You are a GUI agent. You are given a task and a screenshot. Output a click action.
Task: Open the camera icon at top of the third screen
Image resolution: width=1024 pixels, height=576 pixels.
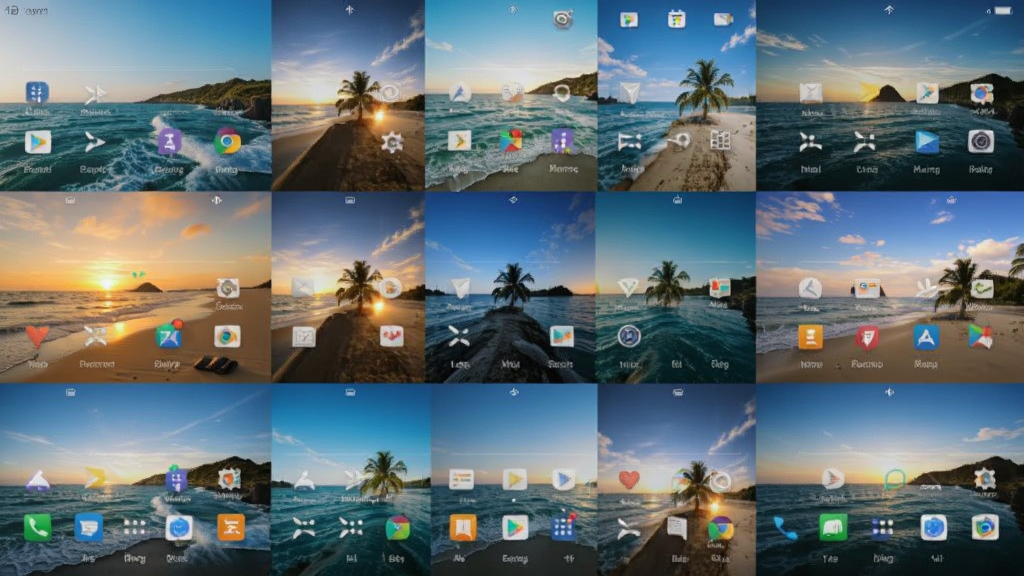(x=562, y=20)
